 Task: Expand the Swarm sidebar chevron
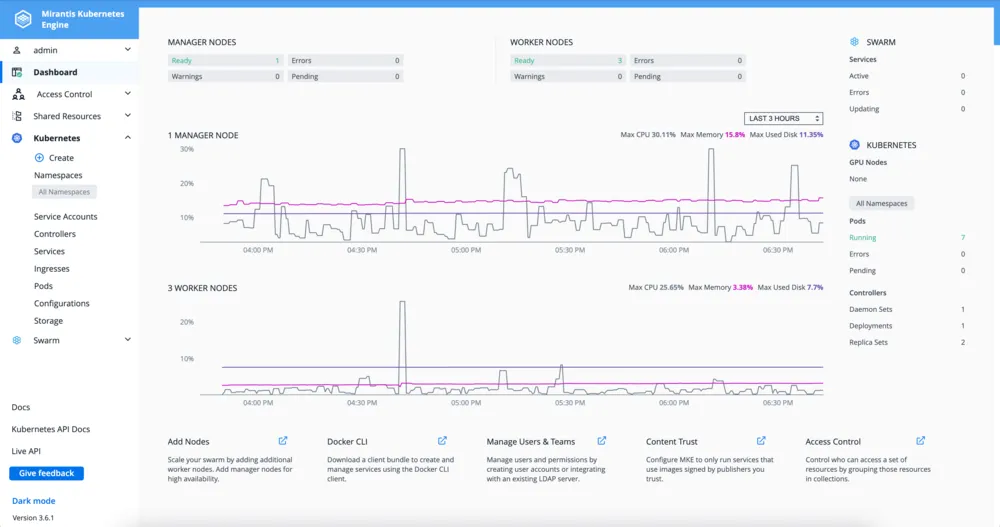point(128,339)
